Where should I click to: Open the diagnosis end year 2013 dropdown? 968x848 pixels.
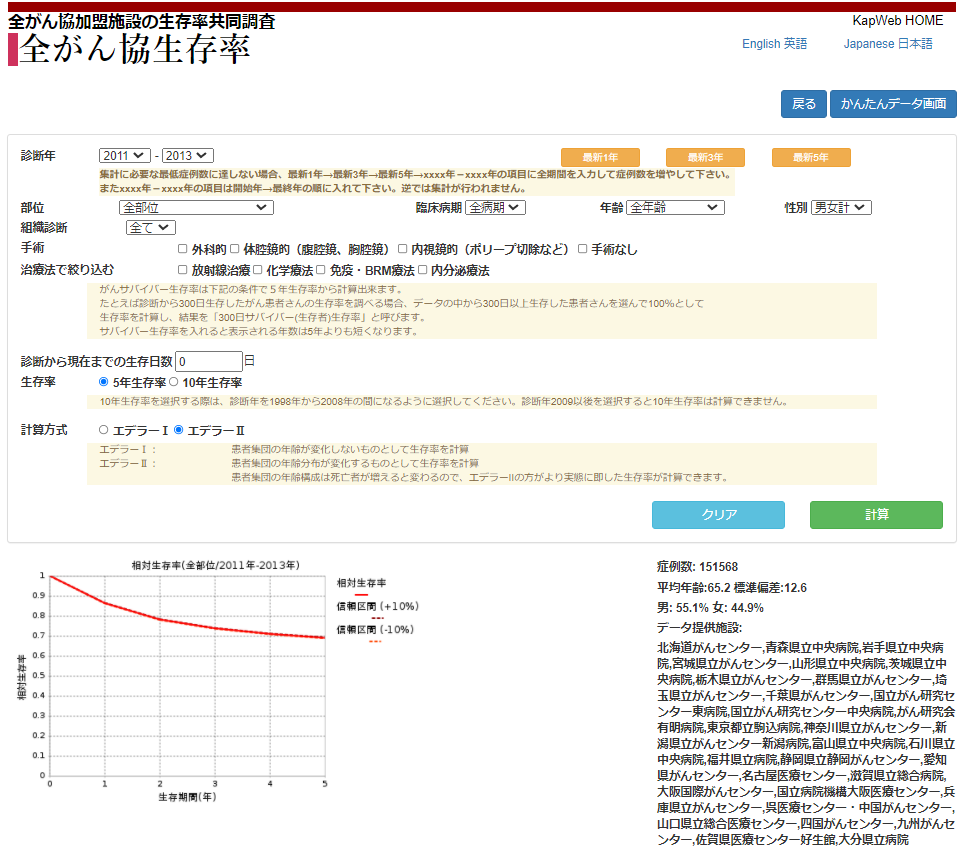188,156
